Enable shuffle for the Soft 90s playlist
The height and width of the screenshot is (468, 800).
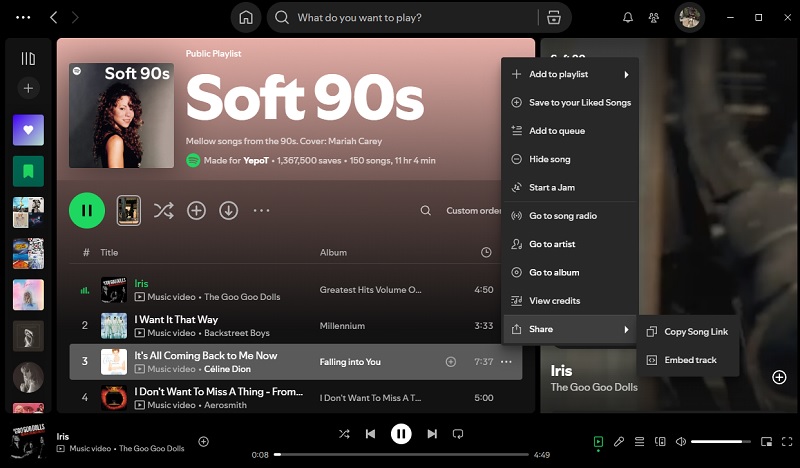[x=163, y=210]
